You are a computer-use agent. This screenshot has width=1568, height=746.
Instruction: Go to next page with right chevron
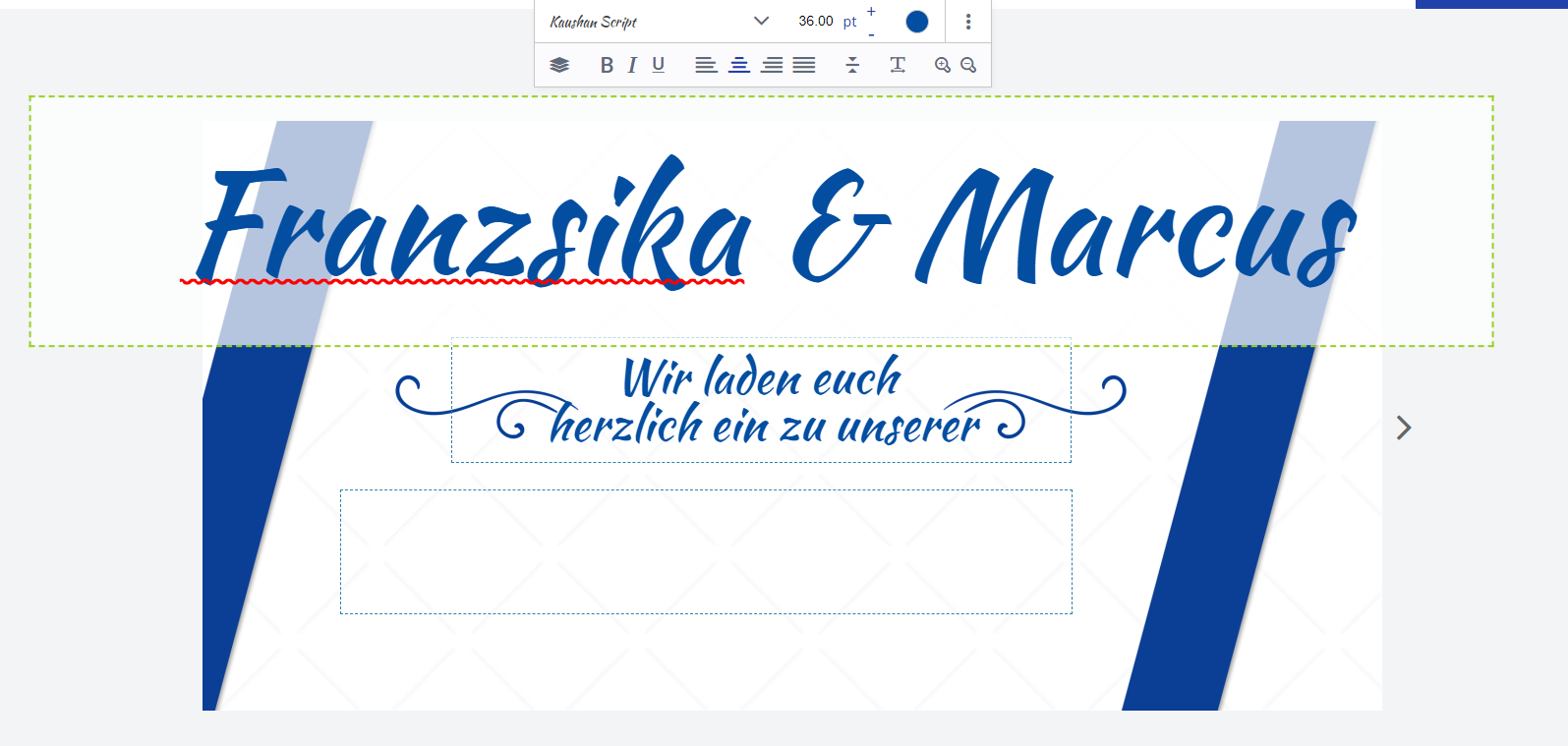tap(1404, 428)
